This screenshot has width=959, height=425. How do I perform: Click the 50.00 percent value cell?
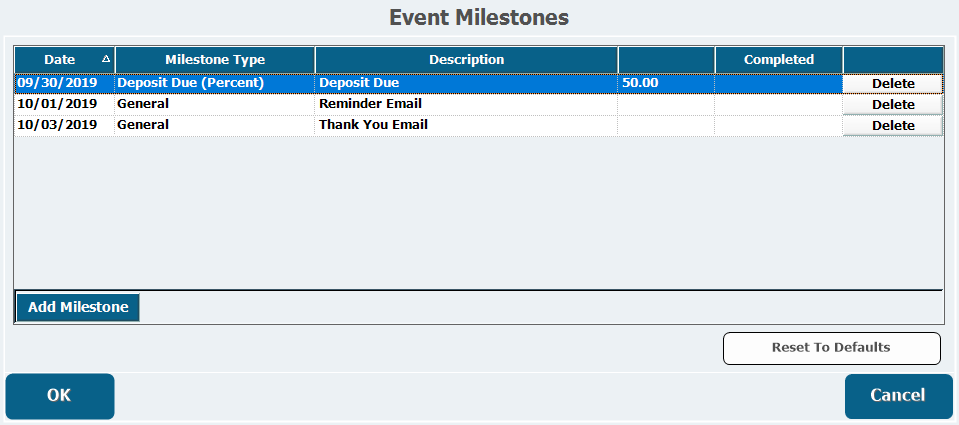[x=640, y=84]
